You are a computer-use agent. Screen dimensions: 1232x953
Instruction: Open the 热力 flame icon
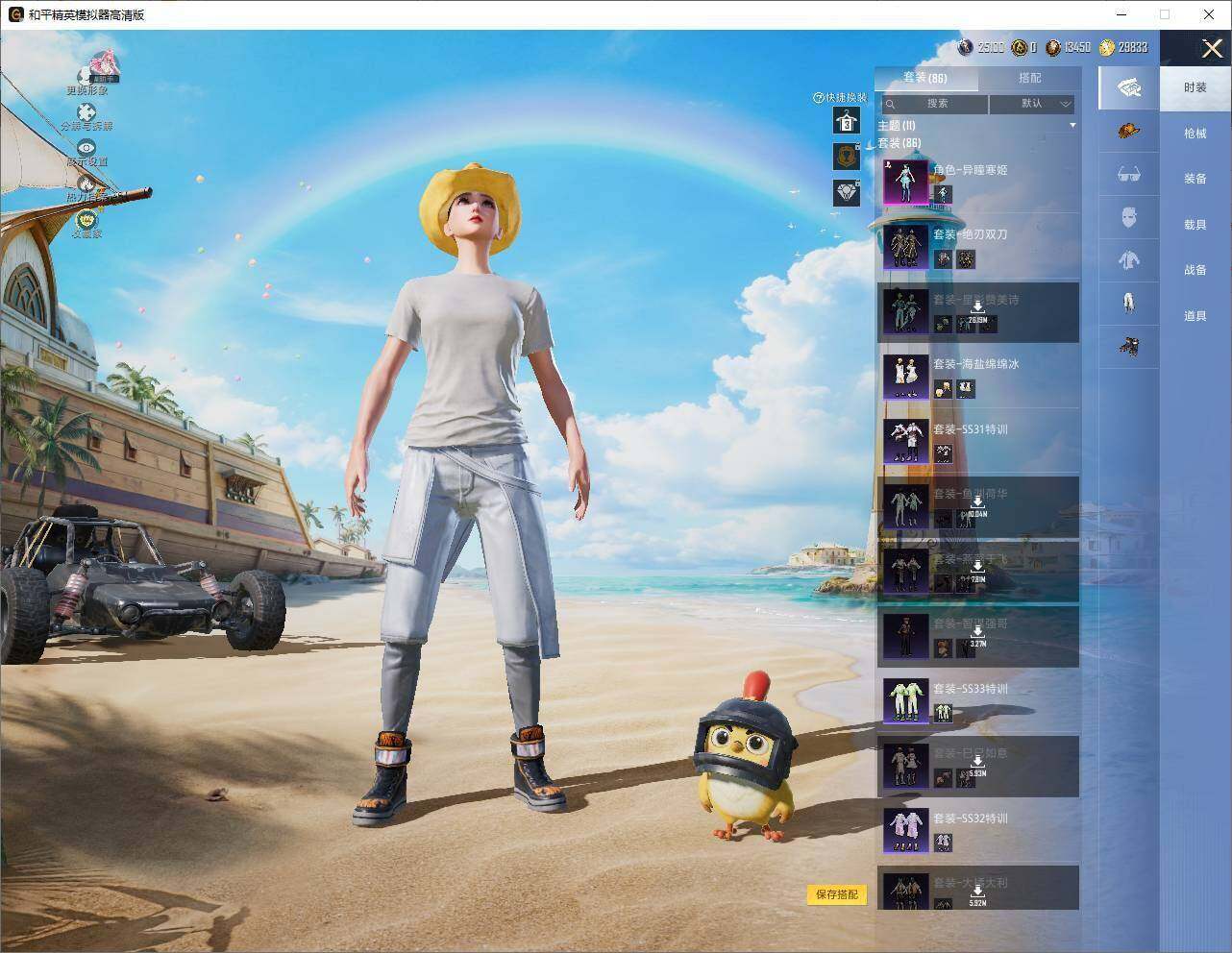pos(86,183)
